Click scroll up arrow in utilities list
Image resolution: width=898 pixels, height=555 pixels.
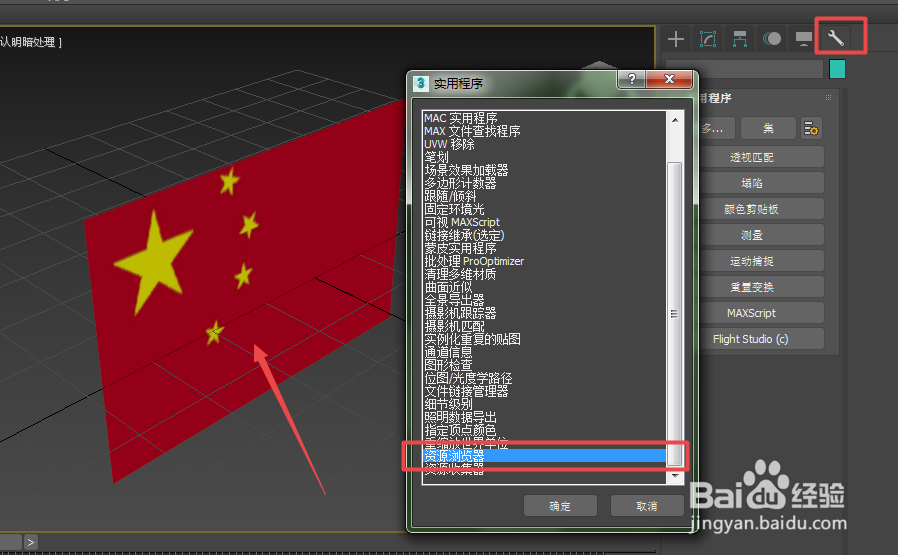tap(675, 119)
